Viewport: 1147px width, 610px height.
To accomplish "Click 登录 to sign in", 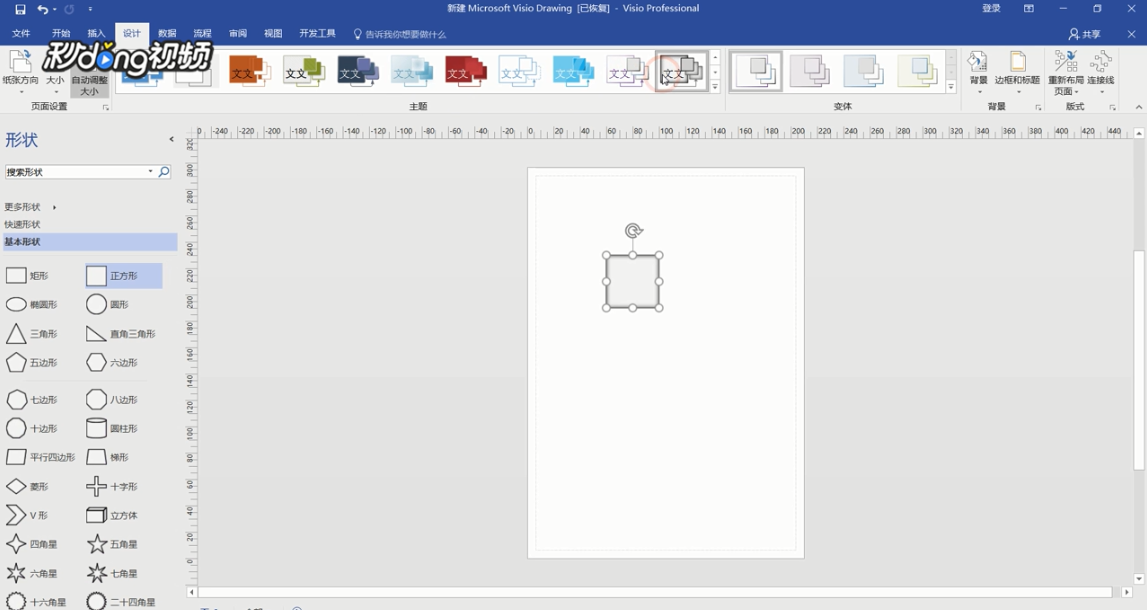I will (992, 9).
